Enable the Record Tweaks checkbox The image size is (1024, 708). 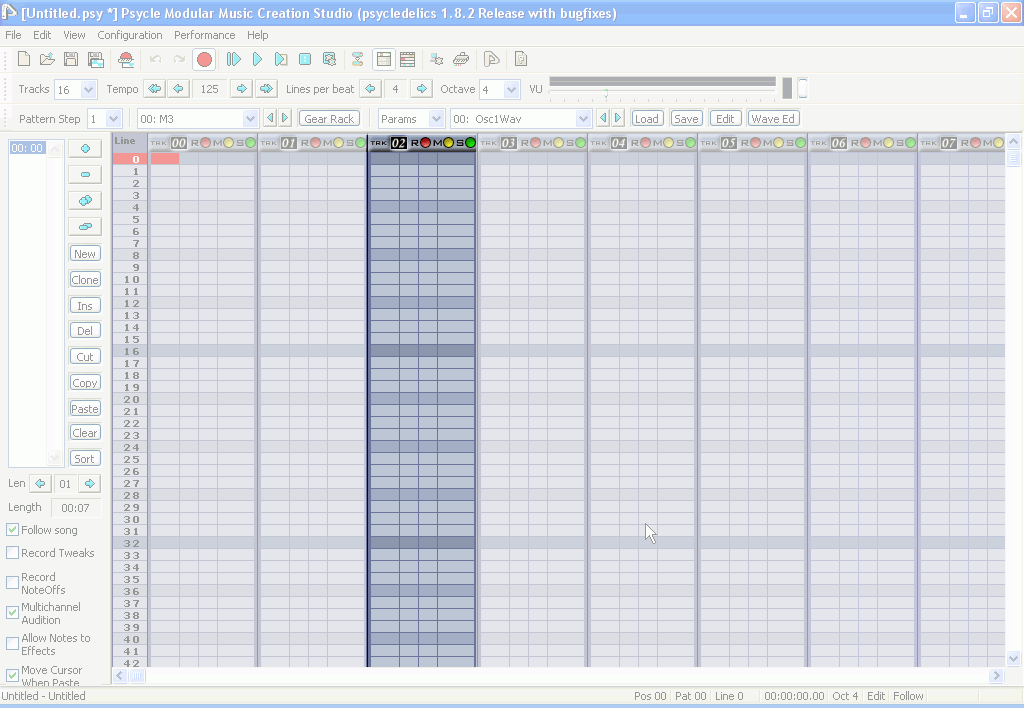[x=12, y=553]
